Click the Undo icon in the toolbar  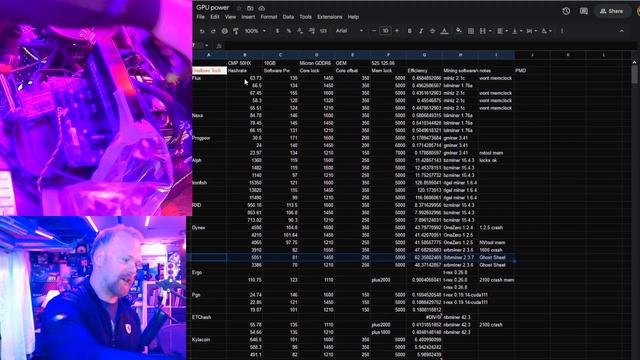coord(202,31)
